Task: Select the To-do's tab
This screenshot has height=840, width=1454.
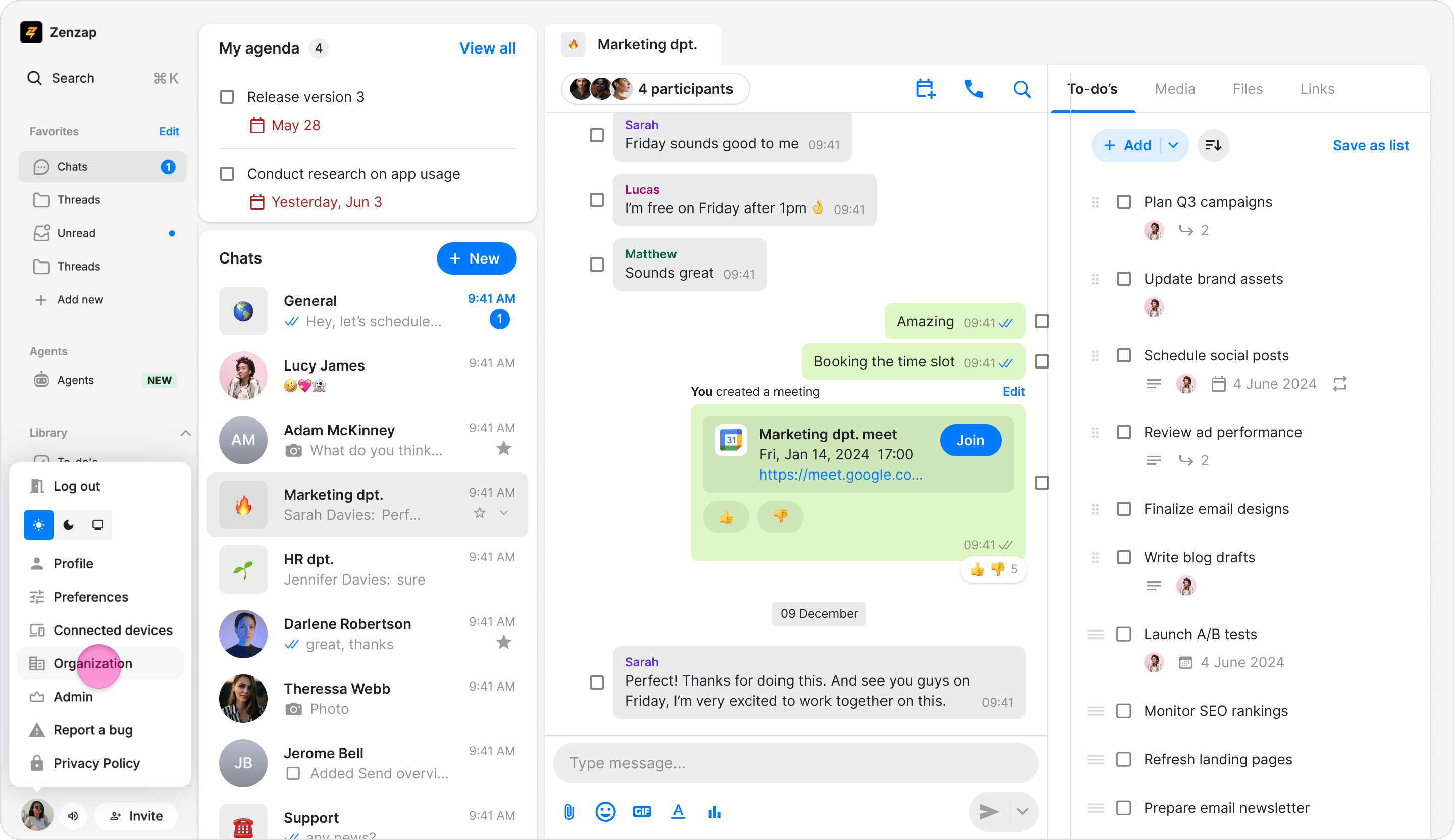Action: [x=1093, y=89]
